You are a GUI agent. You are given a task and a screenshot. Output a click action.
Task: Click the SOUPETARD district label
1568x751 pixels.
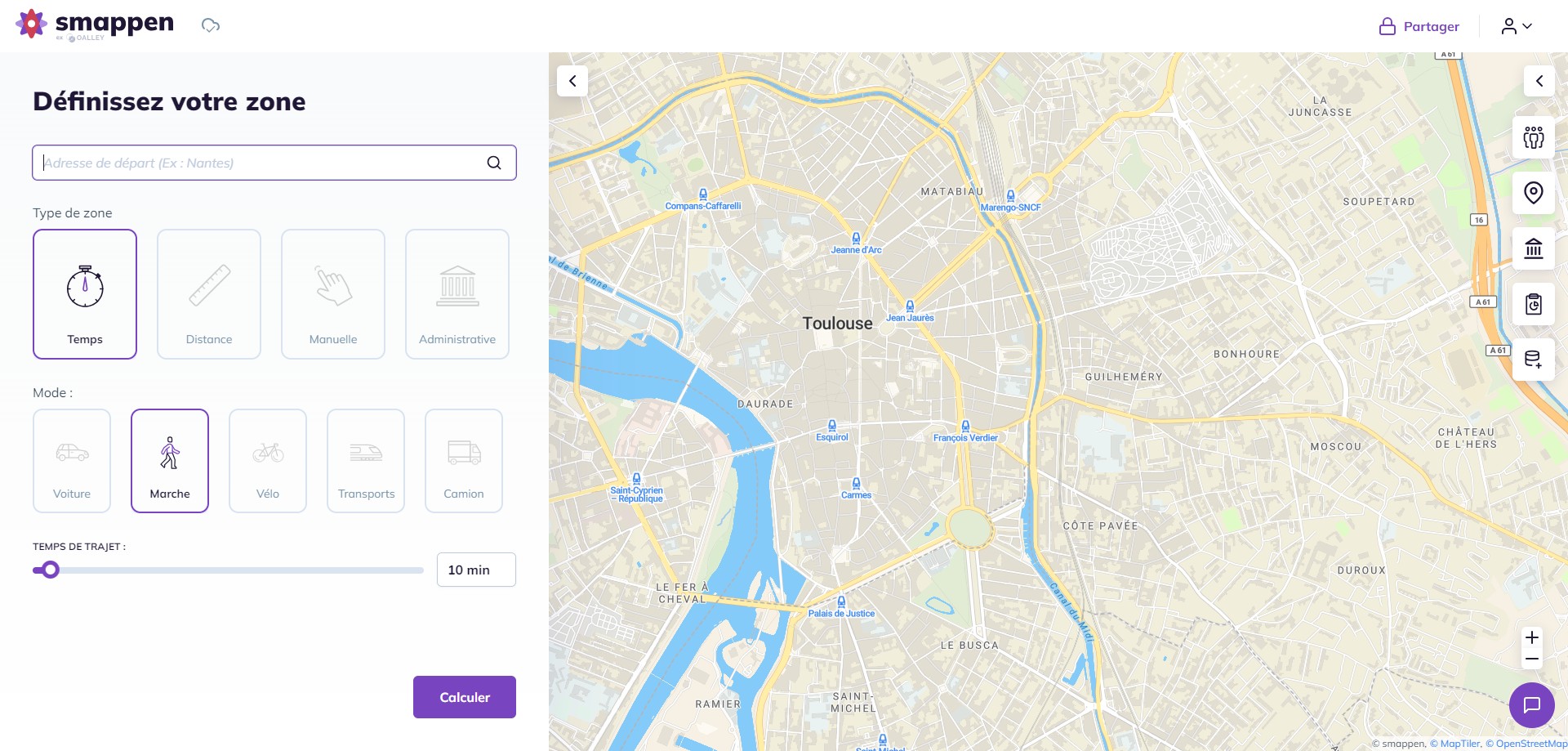[1379, 201]
